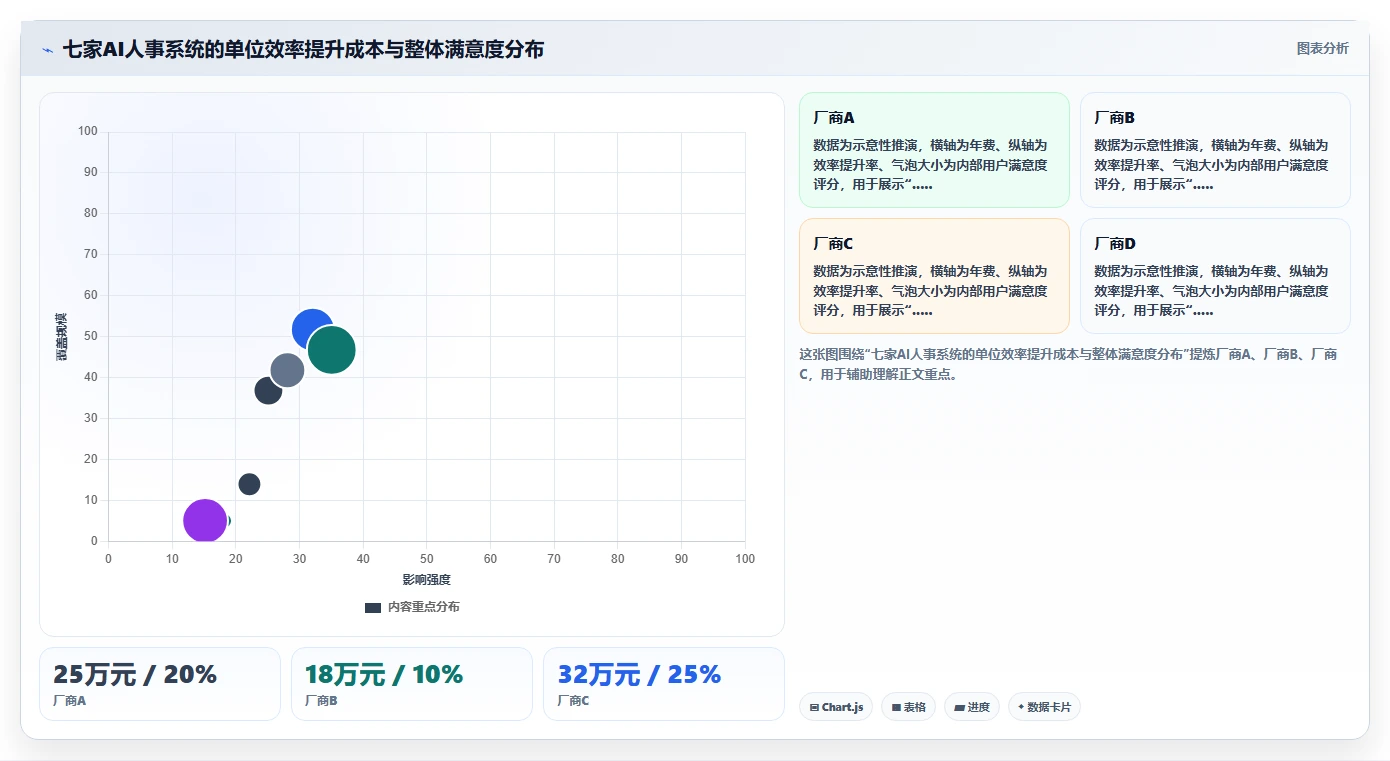Click the 18万元 / 10% stat card
This screenshot has height=761, width=1390.
(x=412, y=684)
